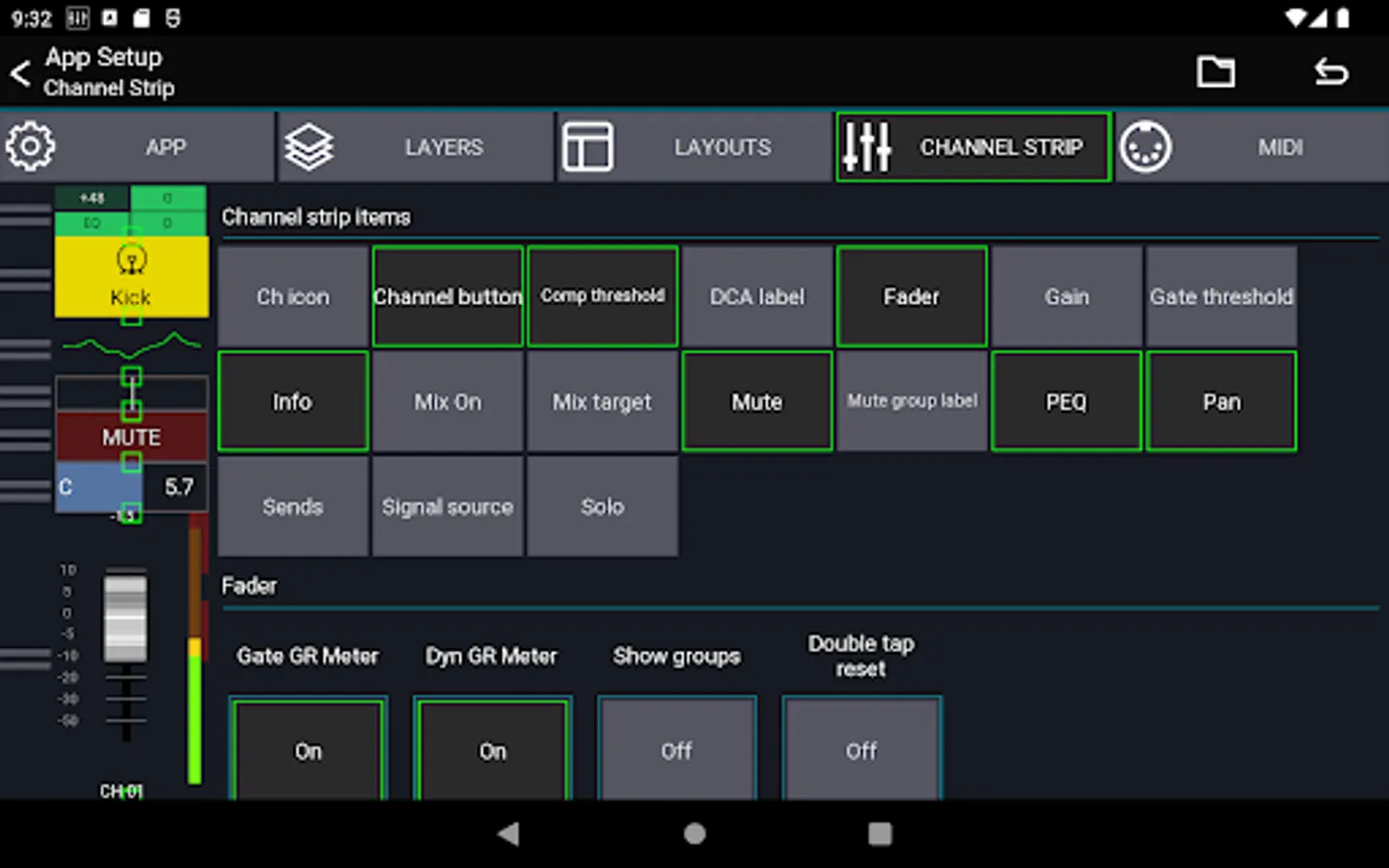
Task: Tap the Kick channel bulb icon
Action: click(131, 260)
